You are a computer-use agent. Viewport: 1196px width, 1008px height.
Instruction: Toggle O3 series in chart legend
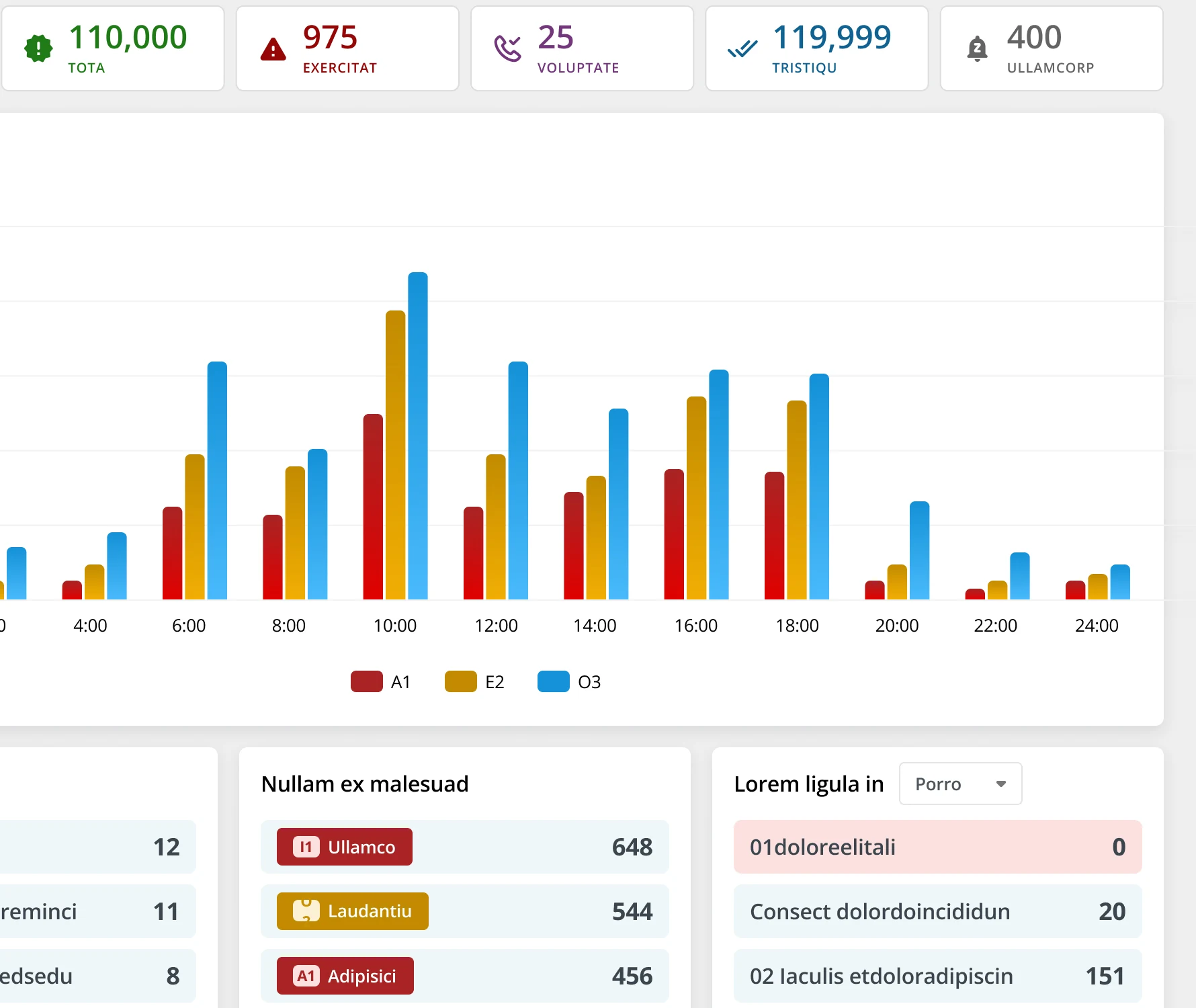click(569, 681)
